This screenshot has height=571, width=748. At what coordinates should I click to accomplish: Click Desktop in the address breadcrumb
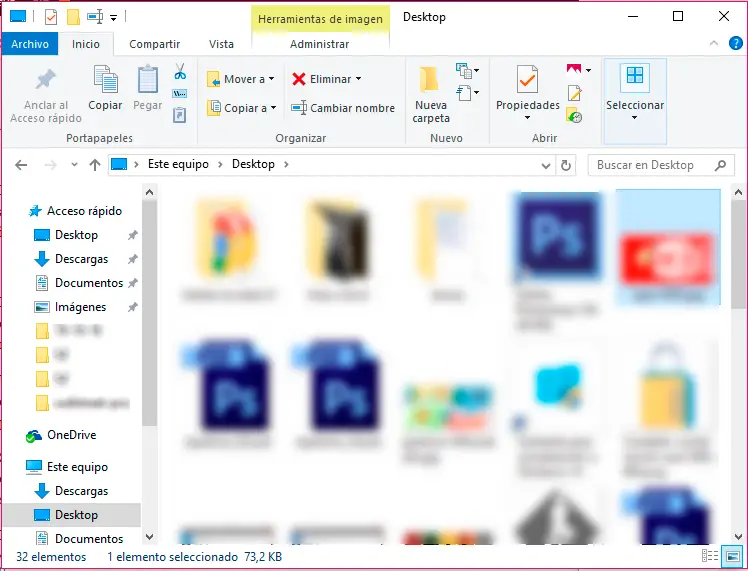click(253, 164)
